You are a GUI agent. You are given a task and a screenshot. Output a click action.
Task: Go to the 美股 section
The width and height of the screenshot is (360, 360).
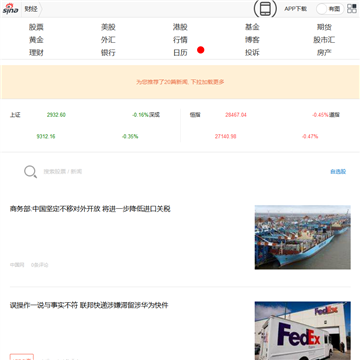[x=108, y=27]
